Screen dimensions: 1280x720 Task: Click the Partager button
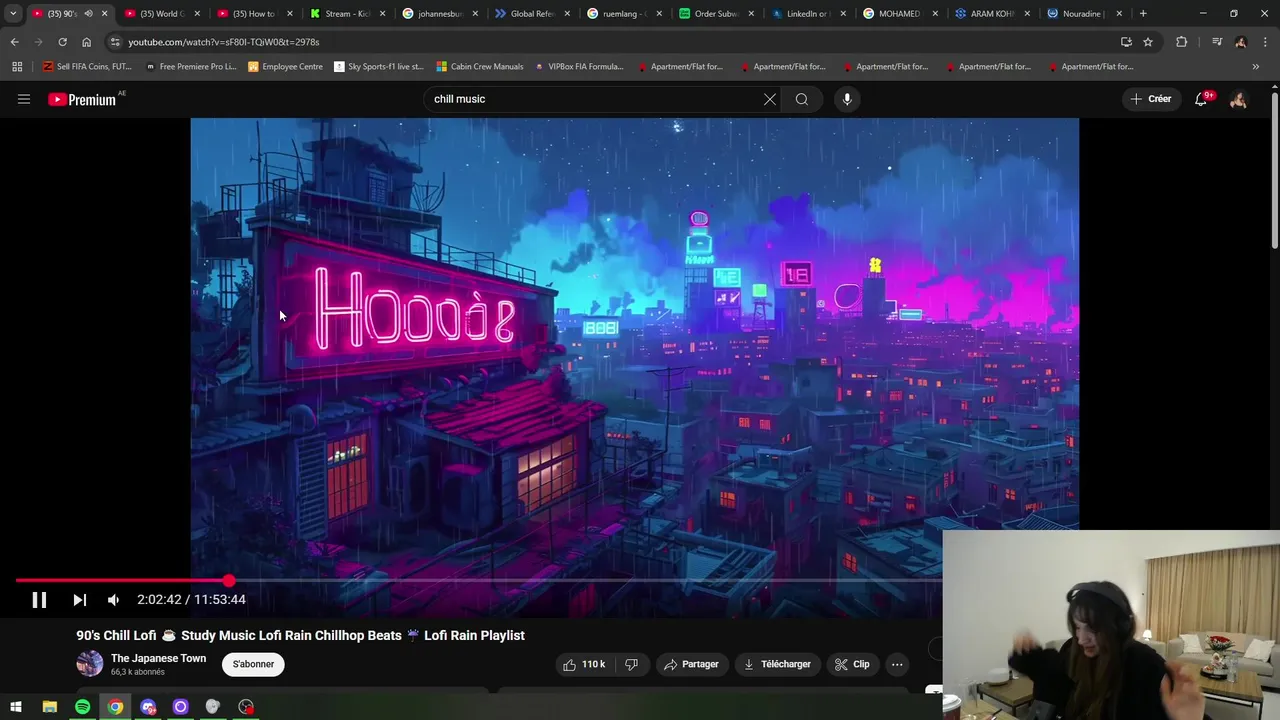tap(692, 664)
